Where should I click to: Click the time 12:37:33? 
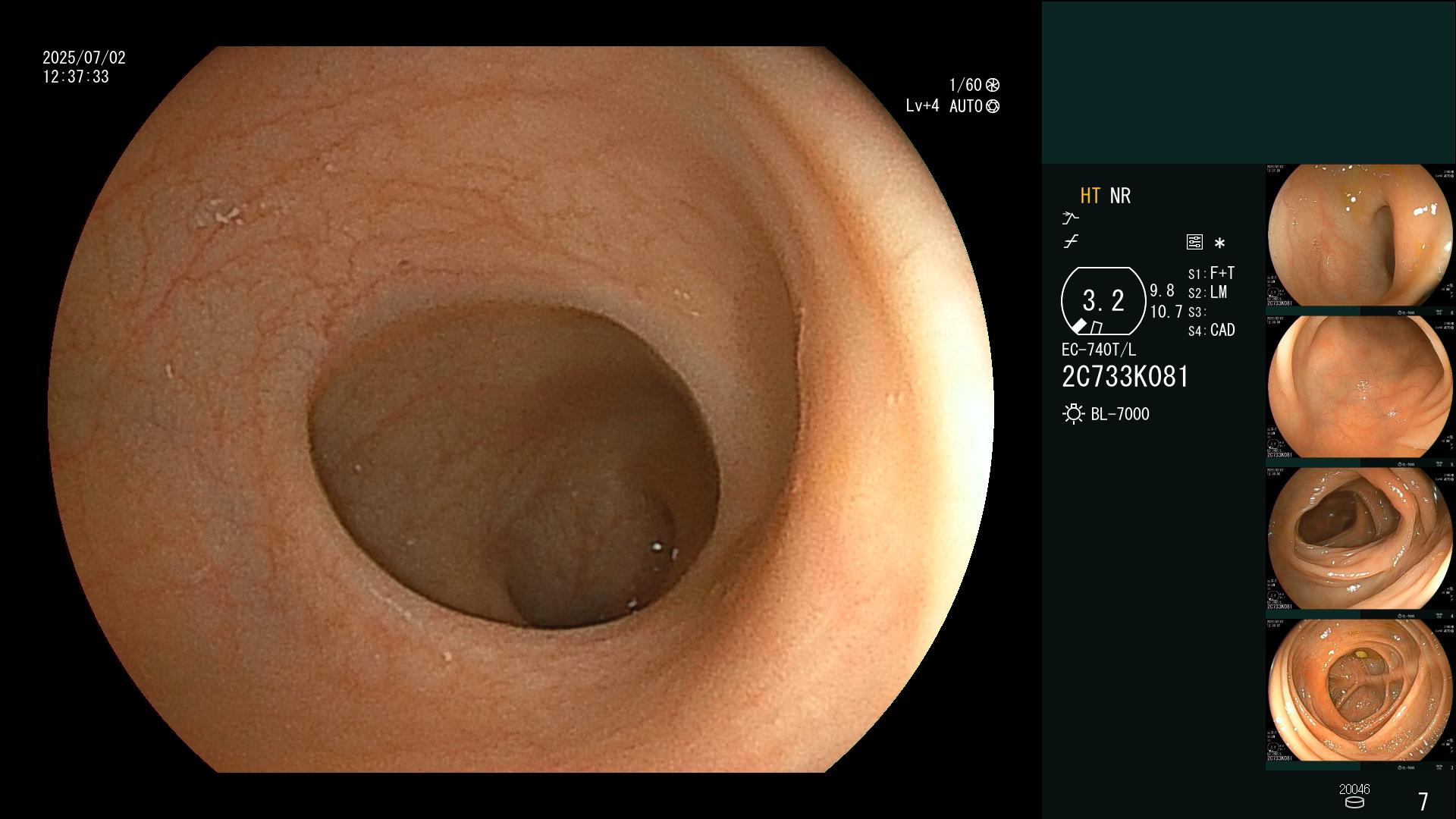tap(76, 77)
